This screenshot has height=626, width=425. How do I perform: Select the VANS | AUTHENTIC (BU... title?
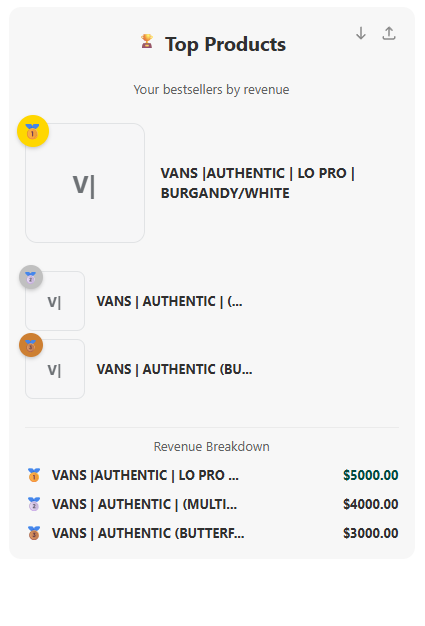[x=174, y=369]
